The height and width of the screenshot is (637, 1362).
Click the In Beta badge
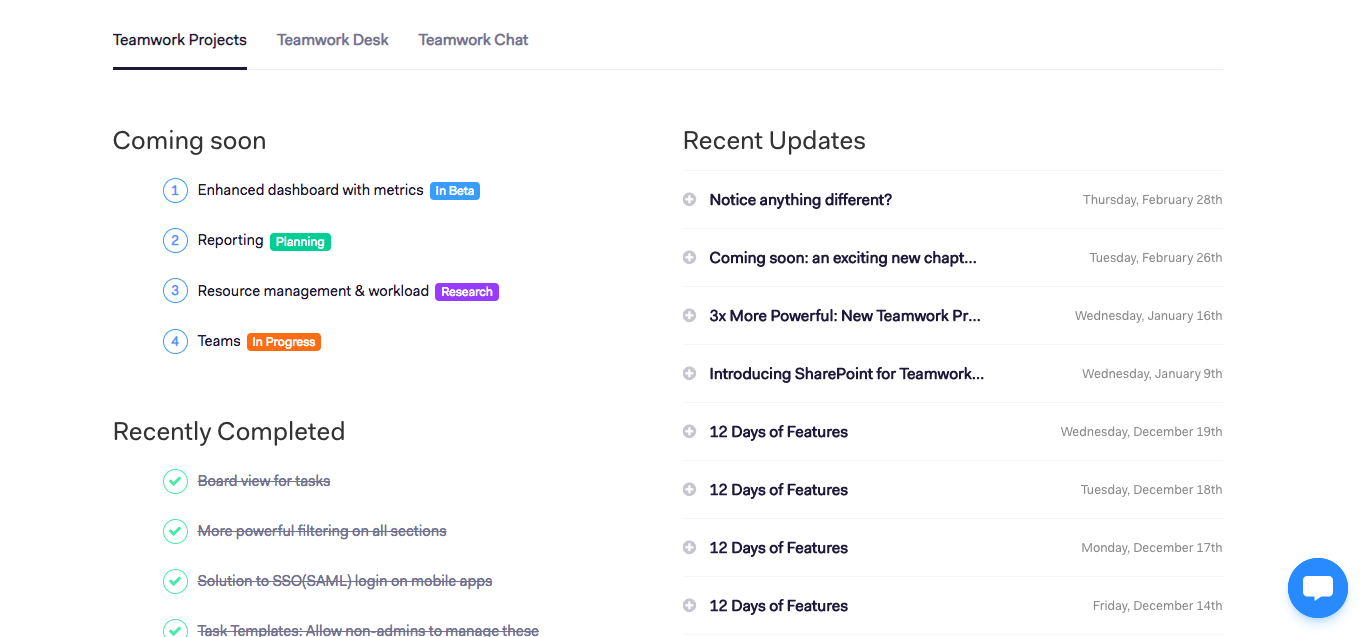click(x=455, y=191)
